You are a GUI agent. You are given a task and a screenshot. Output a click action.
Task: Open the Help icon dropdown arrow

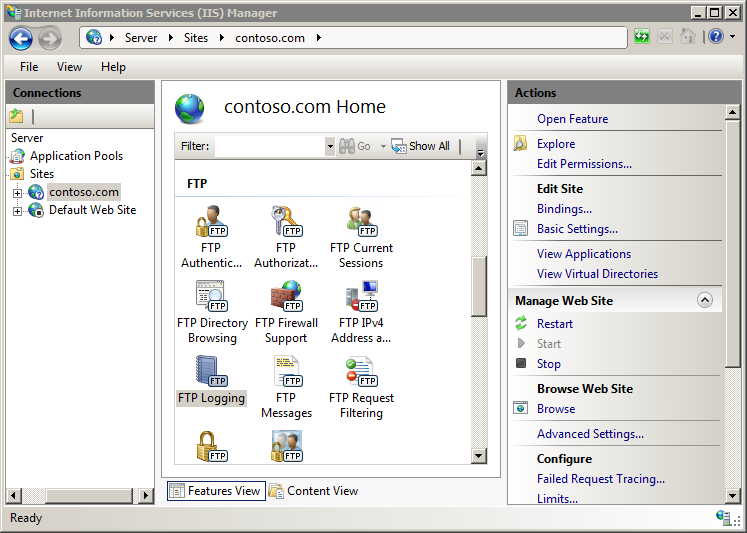pyautogui.click(x=732, y=36)
